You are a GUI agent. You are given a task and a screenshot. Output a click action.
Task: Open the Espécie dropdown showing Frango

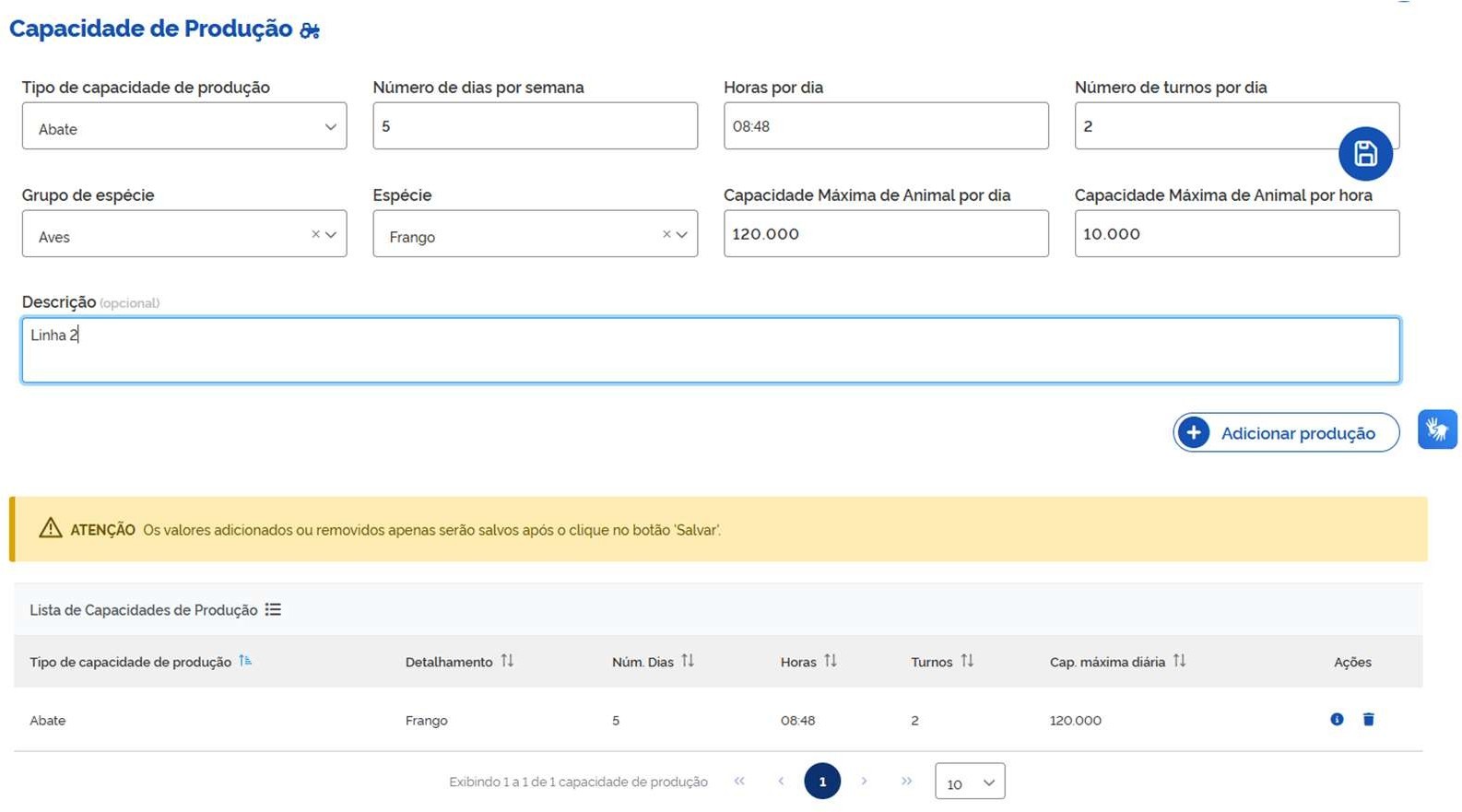pyautogui.click(x=682, y=234)
